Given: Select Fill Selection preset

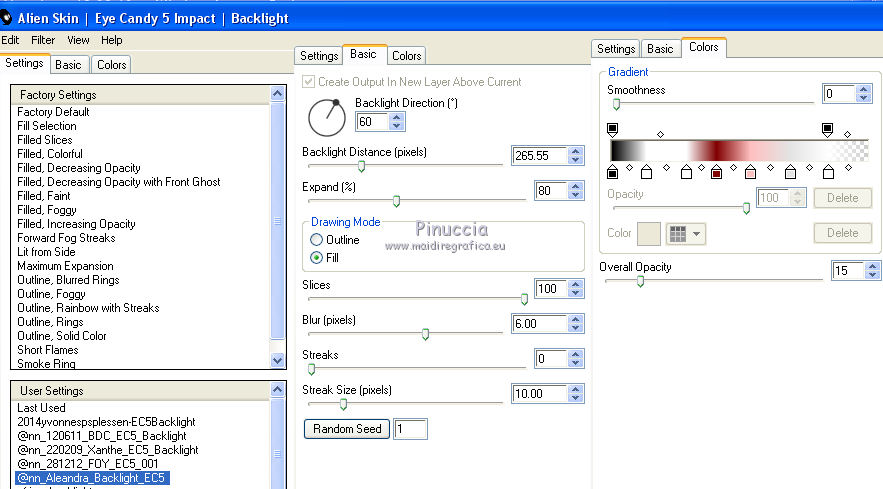Looking at the screenshot, I should point(47,126).
